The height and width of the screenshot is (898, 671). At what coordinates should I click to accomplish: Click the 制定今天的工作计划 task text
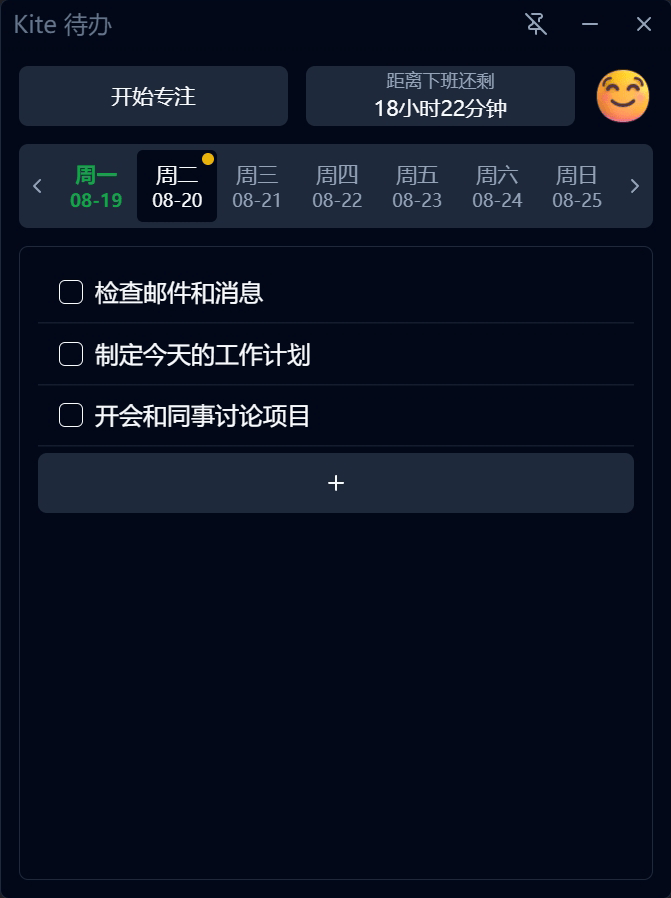tap(203, 355)
